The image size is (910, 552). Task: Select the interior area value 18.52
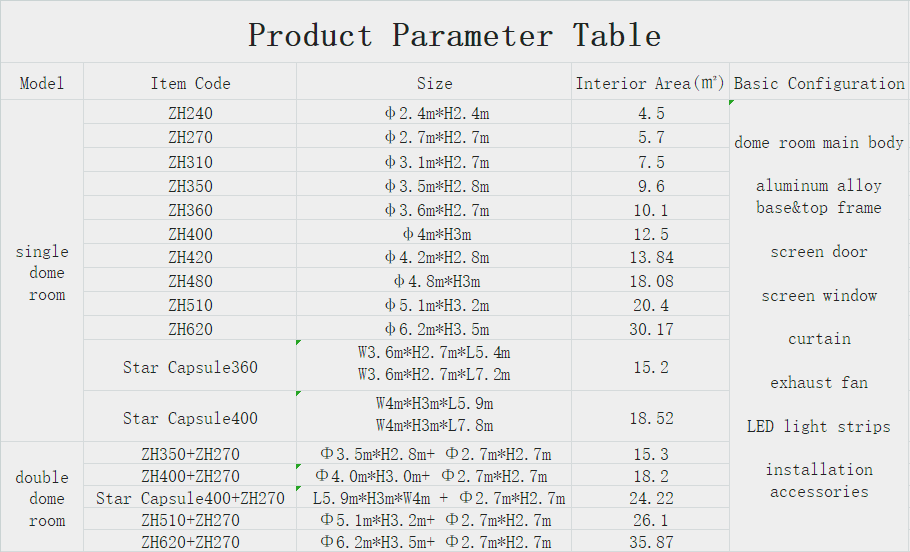tap(650, 418)
